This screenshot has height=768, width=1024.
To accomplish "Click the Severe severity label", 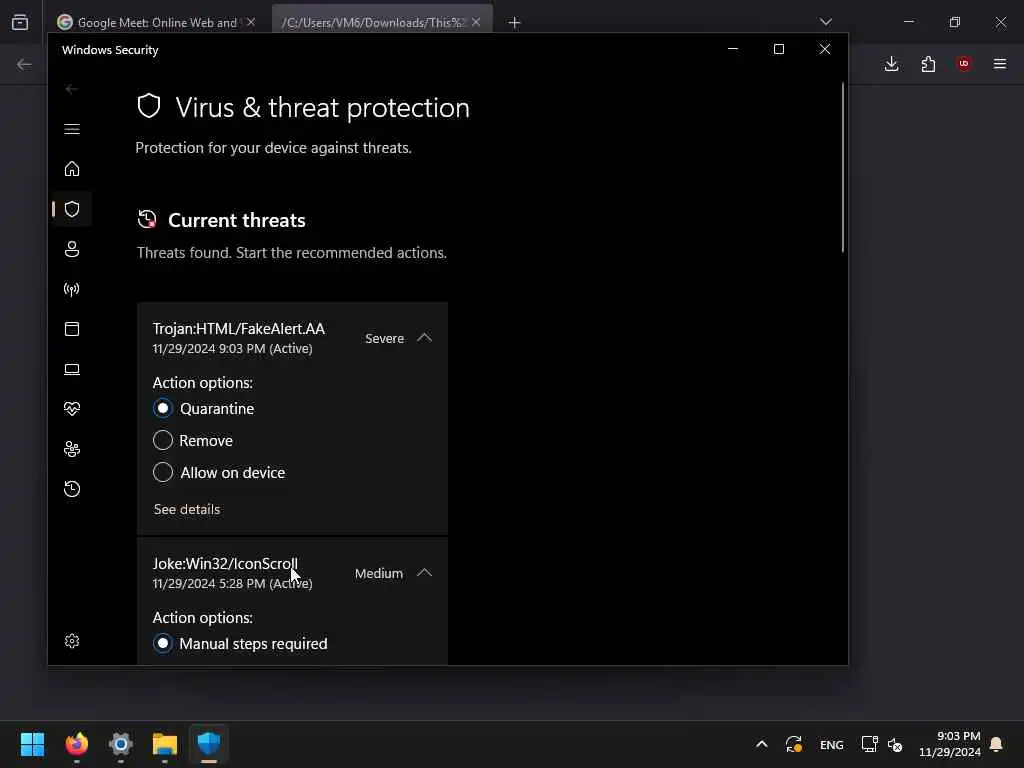I will click(384, 338).
